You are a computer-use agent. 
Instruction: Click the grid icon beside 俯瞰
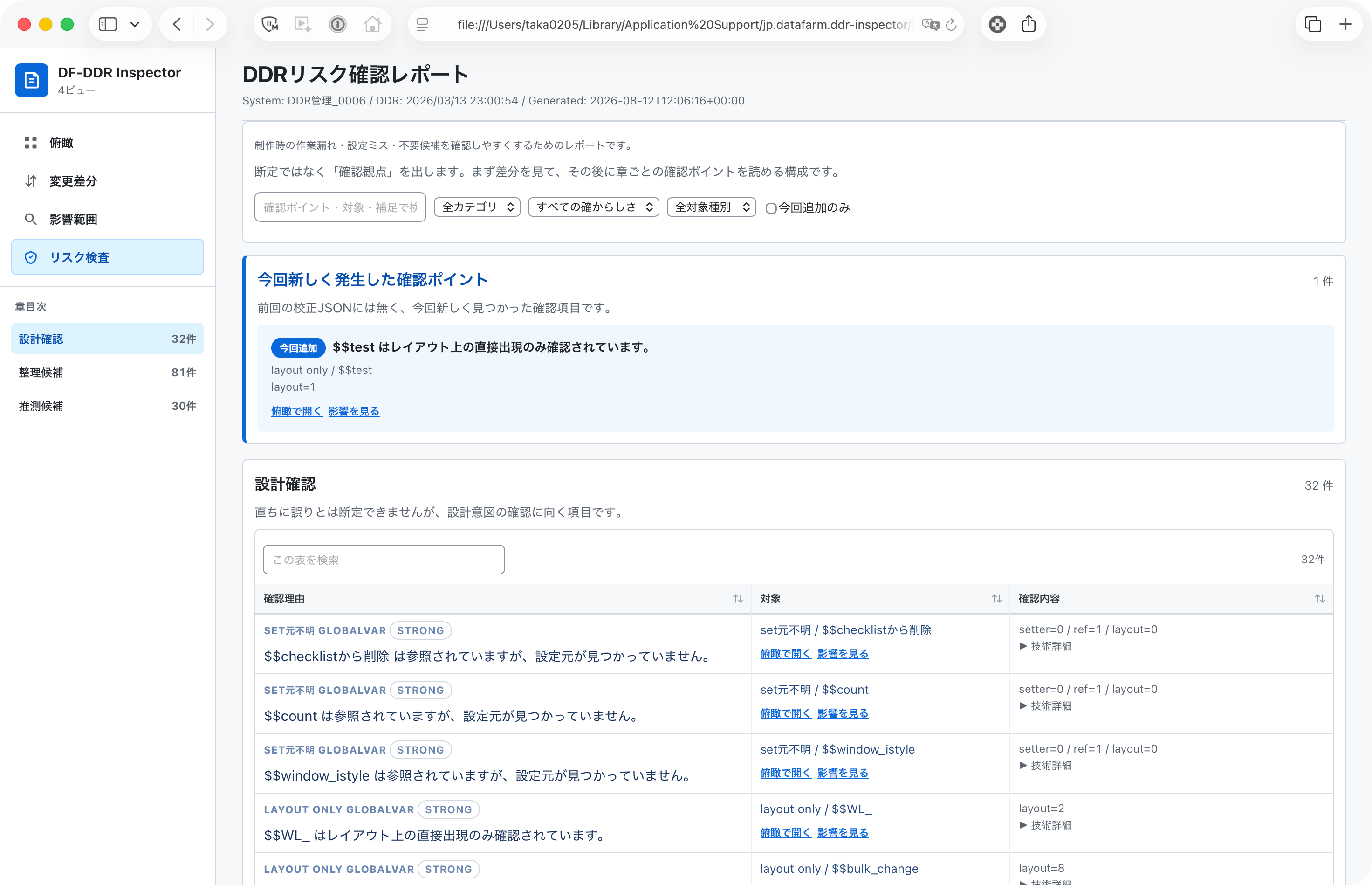coord(31,143)
